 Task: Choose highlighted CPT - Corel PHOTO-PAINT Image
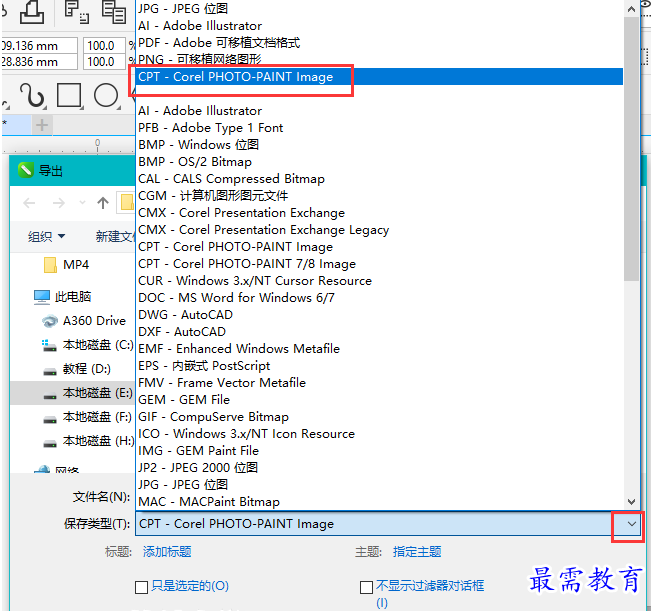379,77
